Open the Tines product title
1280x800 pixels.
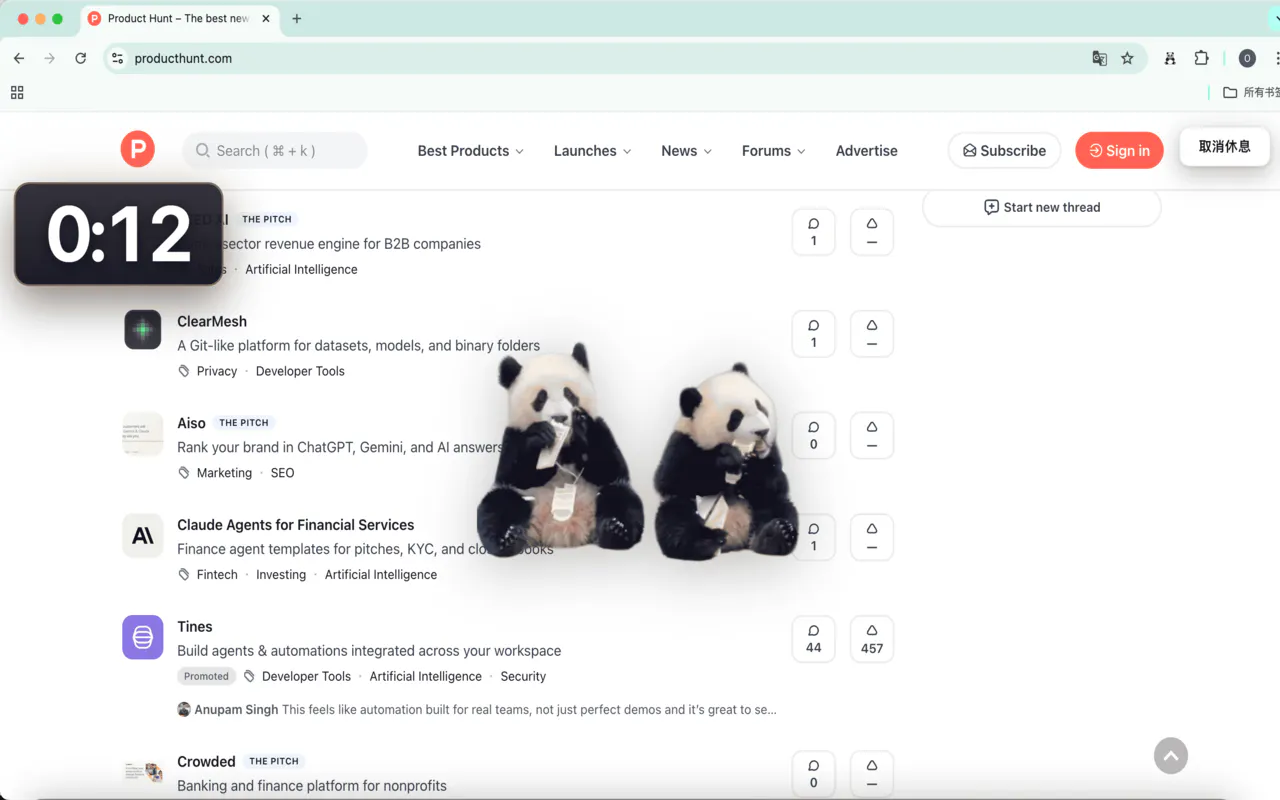point(195,627)
